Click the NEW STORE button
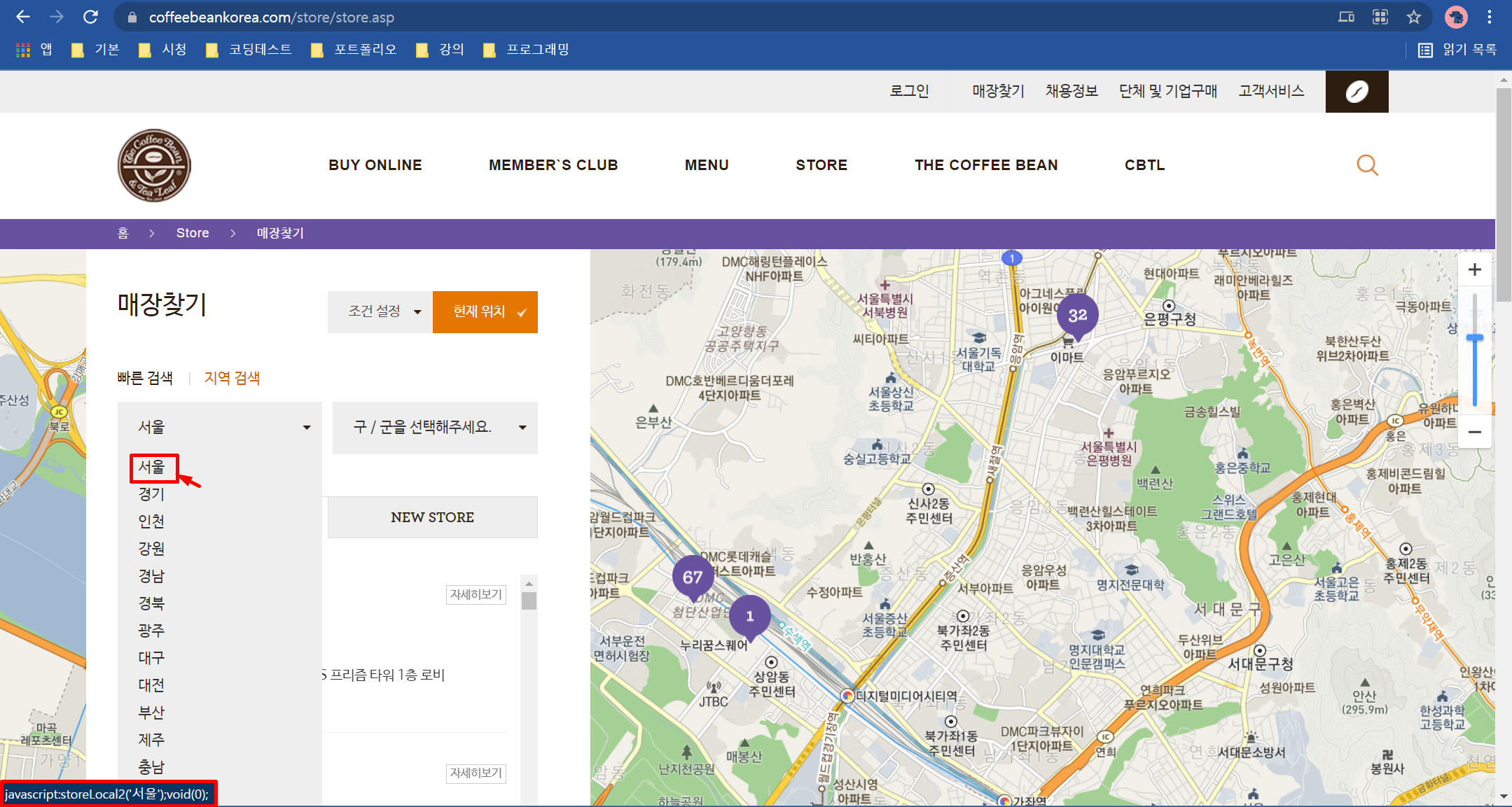The height and width of the screenshot is (807, 1512). click(x=432, y=517)
